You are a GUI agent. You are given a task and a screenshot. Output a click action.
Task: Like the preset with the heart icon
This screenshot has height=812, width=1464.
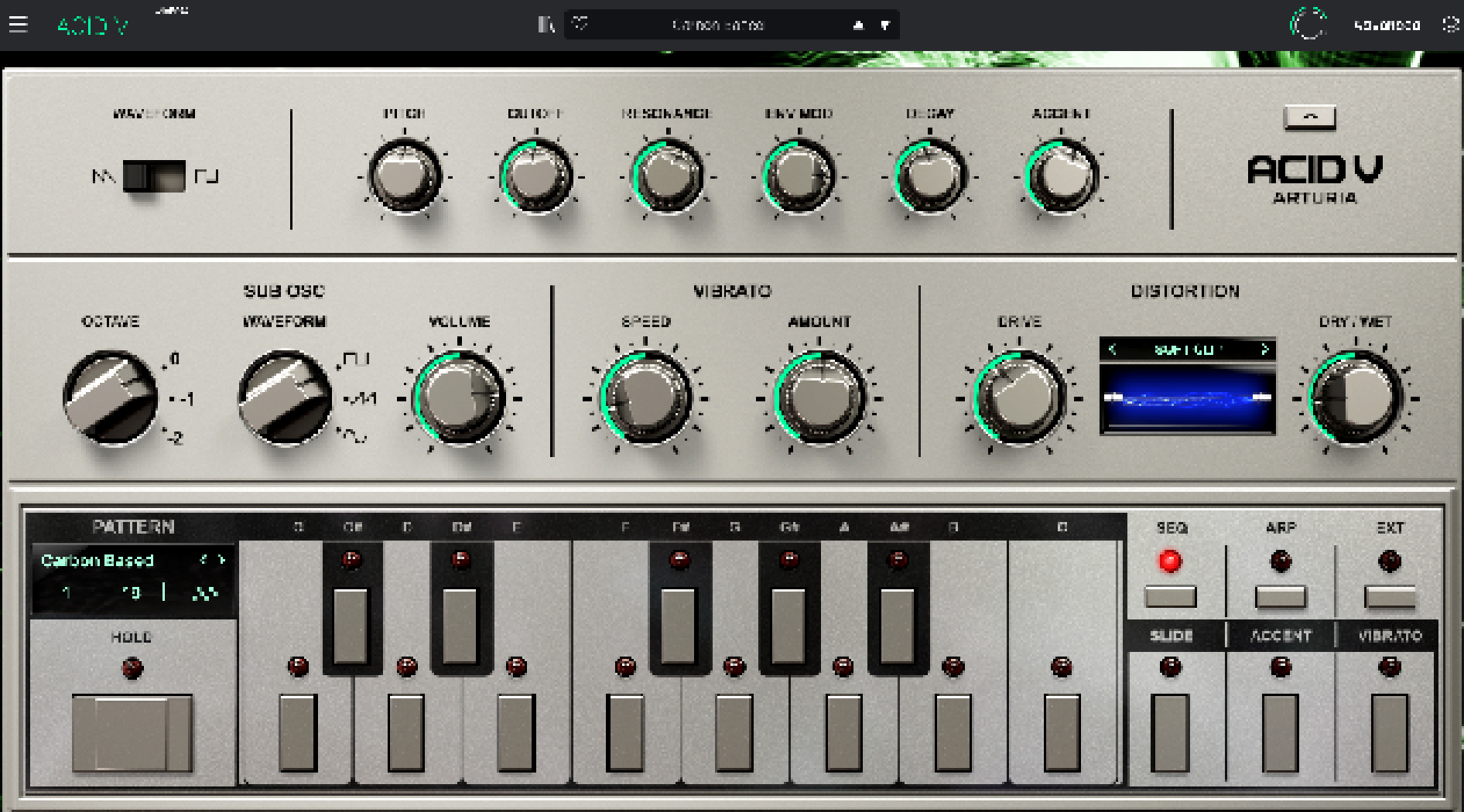[x=580, y=25]
